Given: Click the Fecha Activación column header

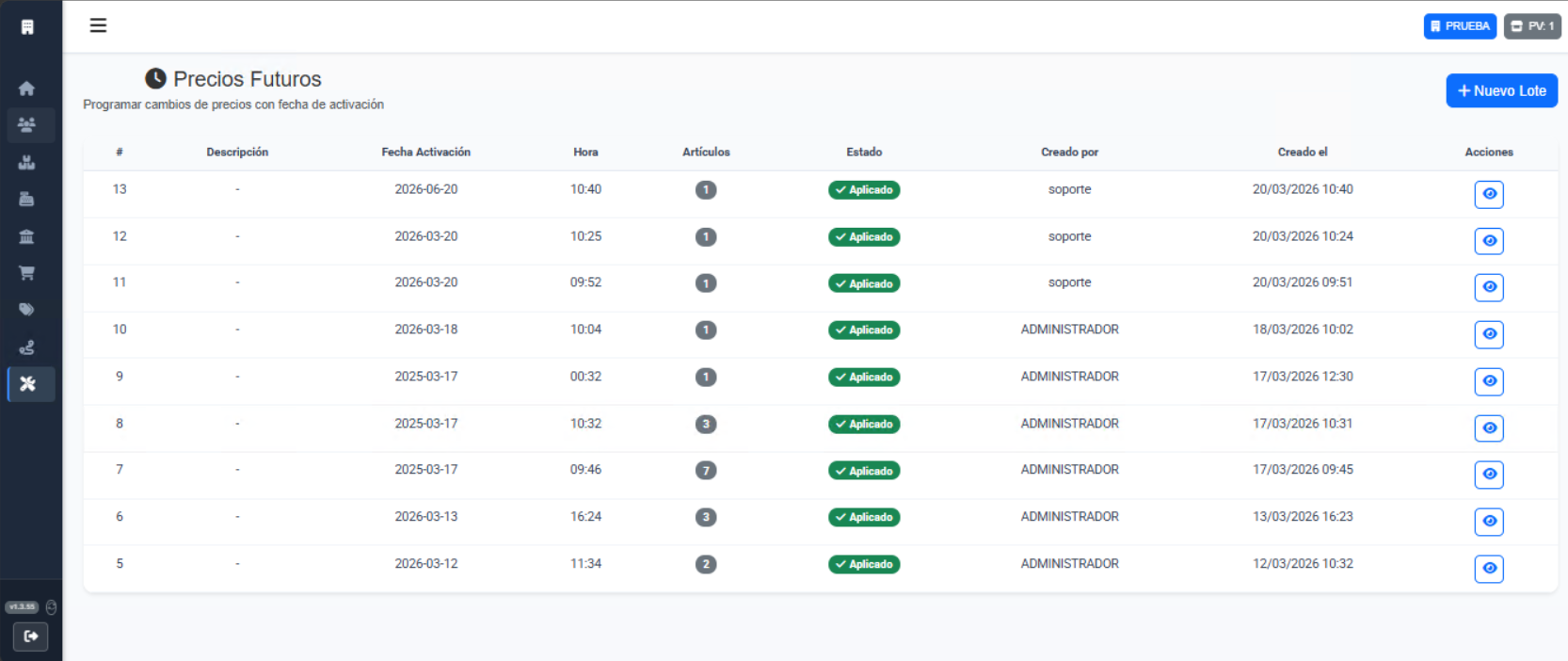Looking at the screenshot, I should pyautogui.click(x=425, y=152).
